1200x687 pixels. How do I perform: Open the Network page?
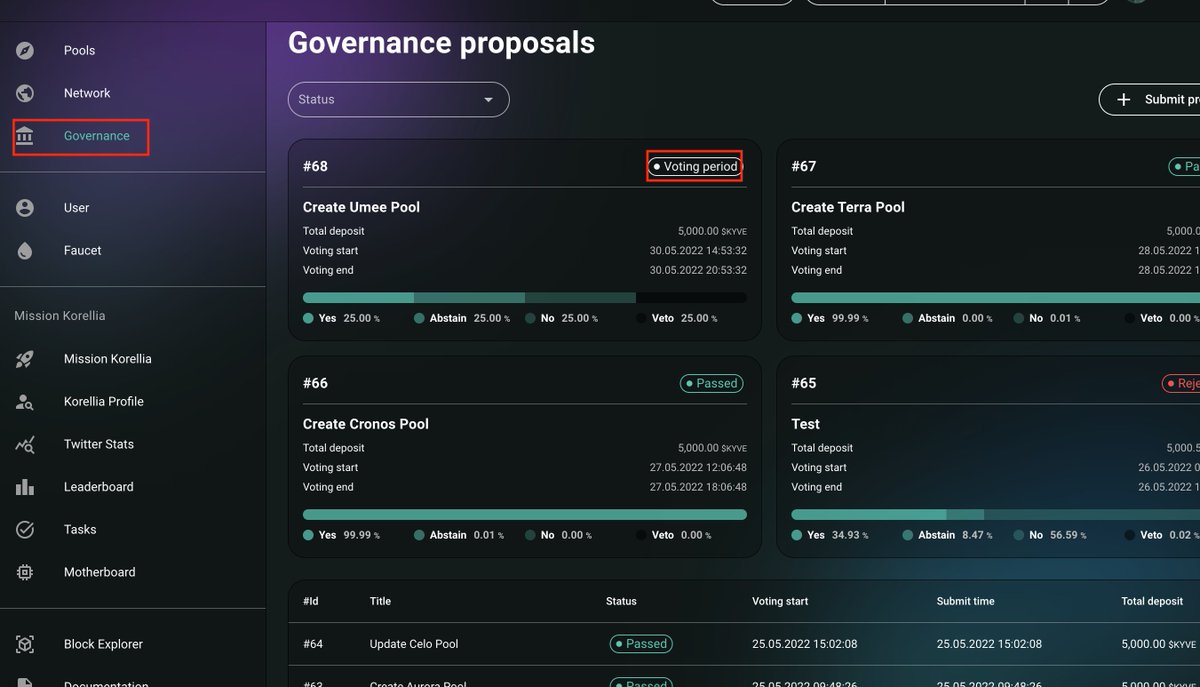pyautogui.click(x=87, y=93)
